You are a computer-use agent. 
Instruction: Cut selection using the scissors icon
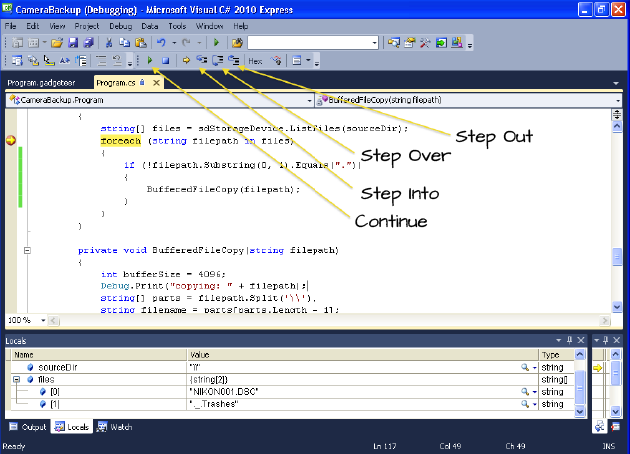coord(109,43)
